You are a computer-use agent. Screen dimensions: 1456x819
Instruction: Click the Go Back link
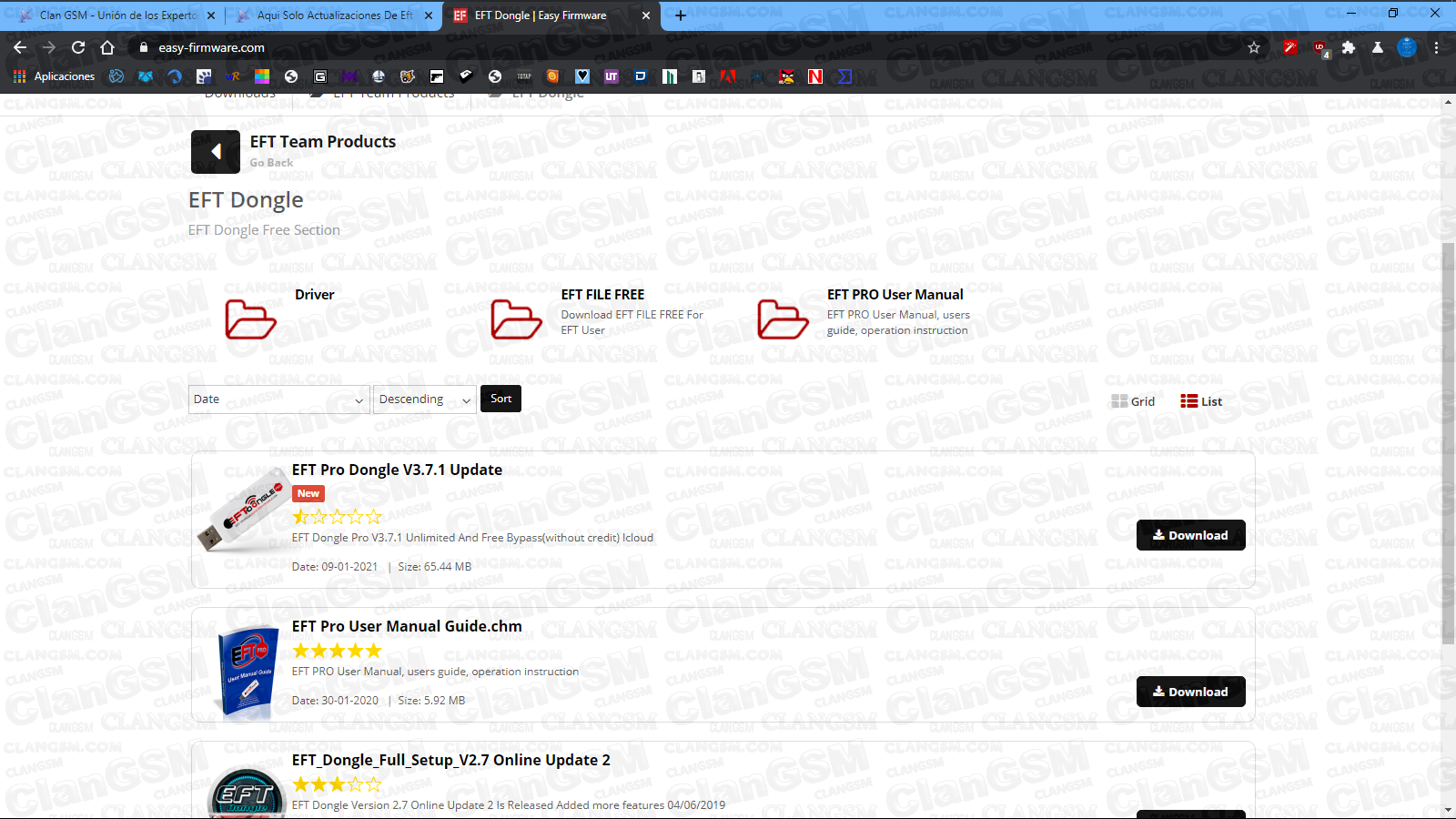[x=271, y=163]
